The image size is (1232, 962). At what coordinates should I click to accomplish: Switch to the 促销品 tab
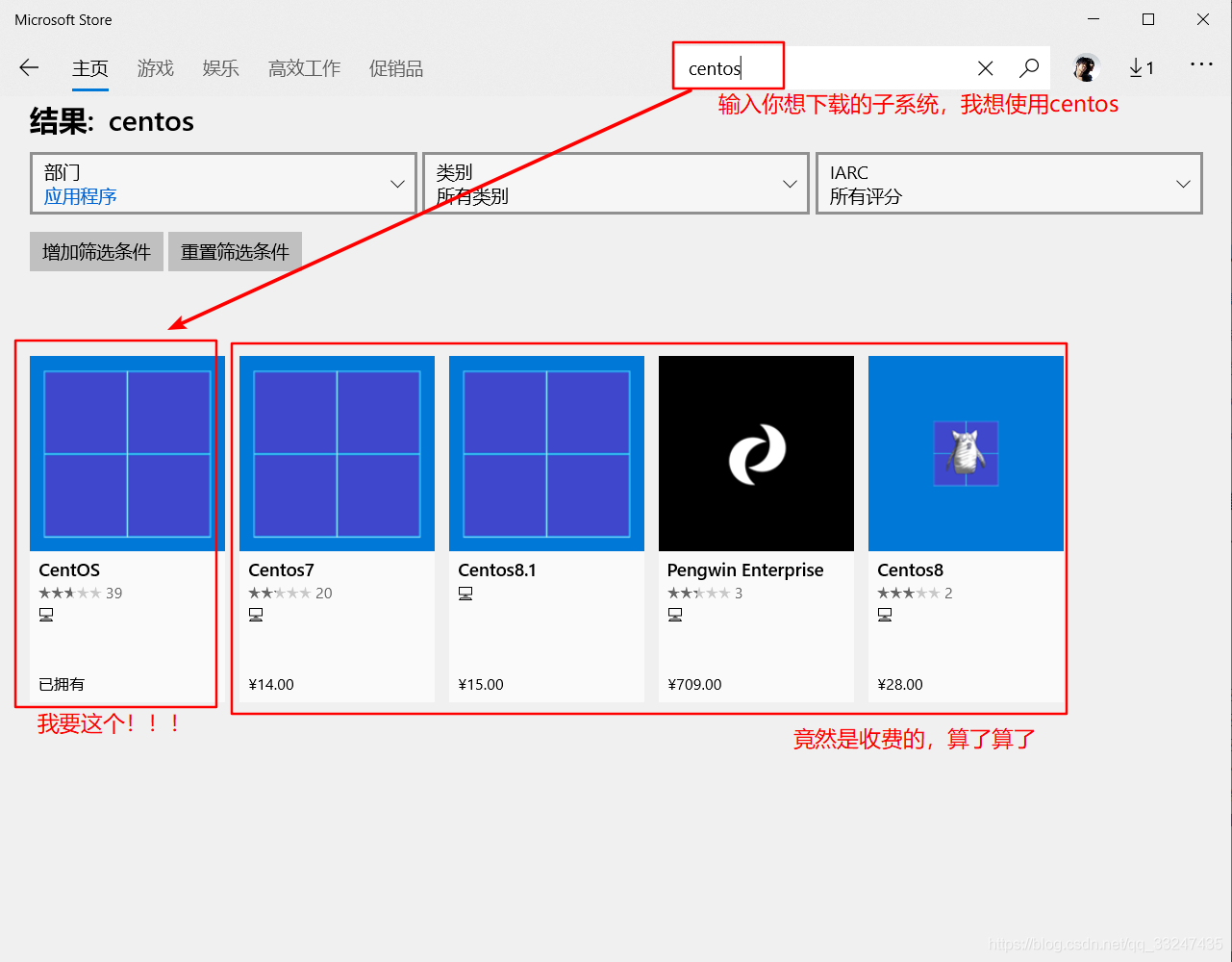point(396,68)
